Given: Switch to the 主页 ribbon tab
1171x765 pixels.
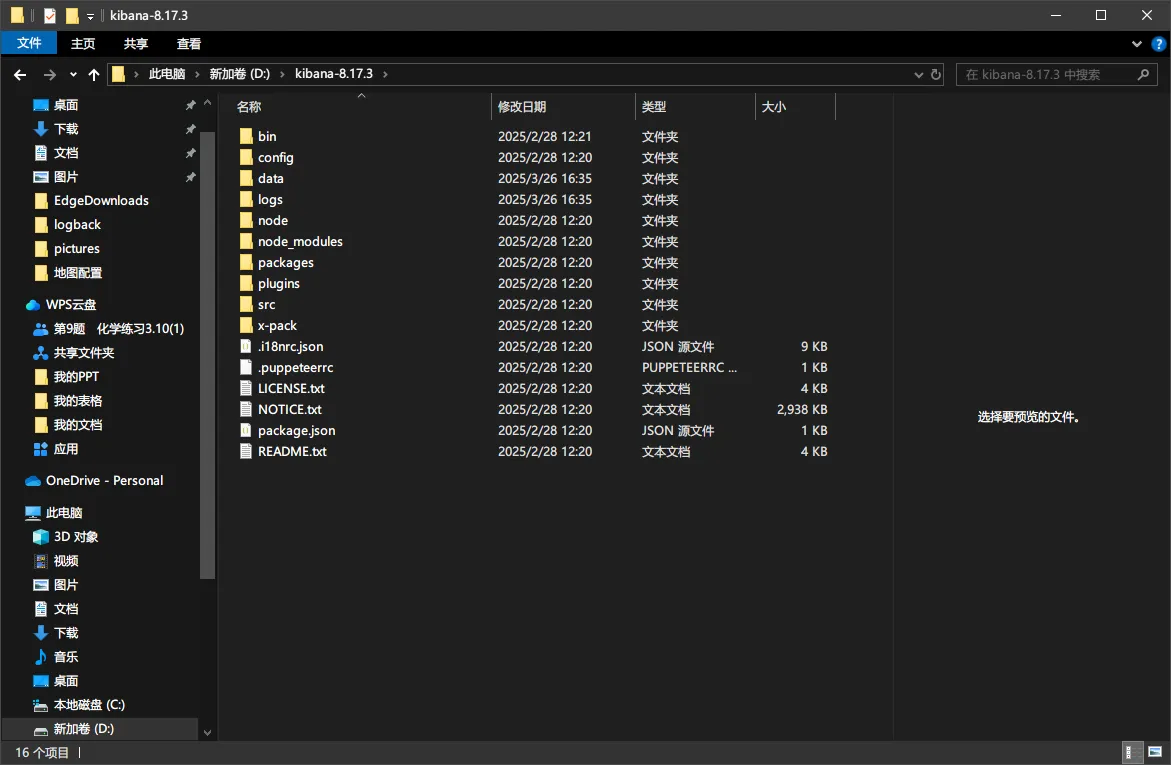Looking at the screenshot, I should 83,44.
